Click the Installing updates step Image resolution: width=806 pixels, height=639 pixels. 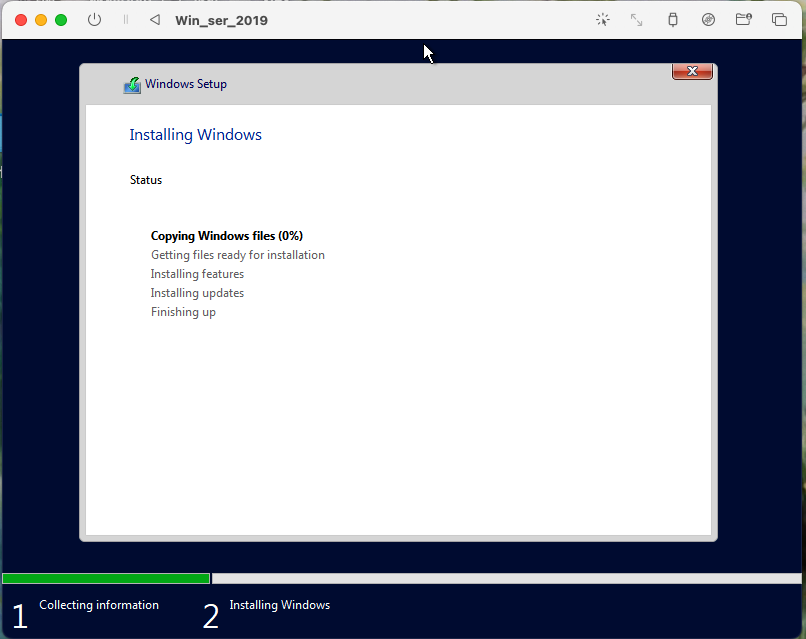(x=197, y=293)
